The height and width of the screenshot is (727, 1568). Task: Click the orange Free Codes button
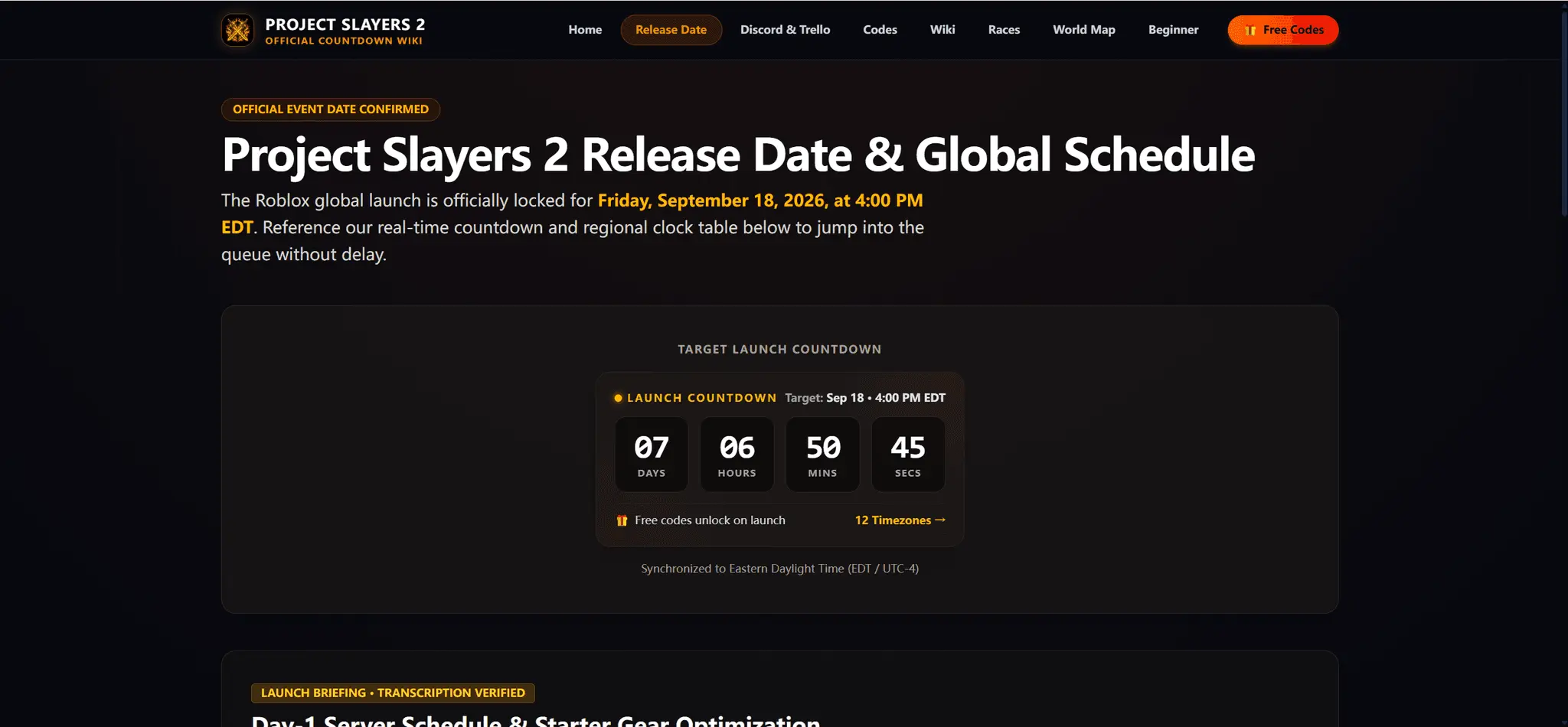click(x=1283, y=30)
